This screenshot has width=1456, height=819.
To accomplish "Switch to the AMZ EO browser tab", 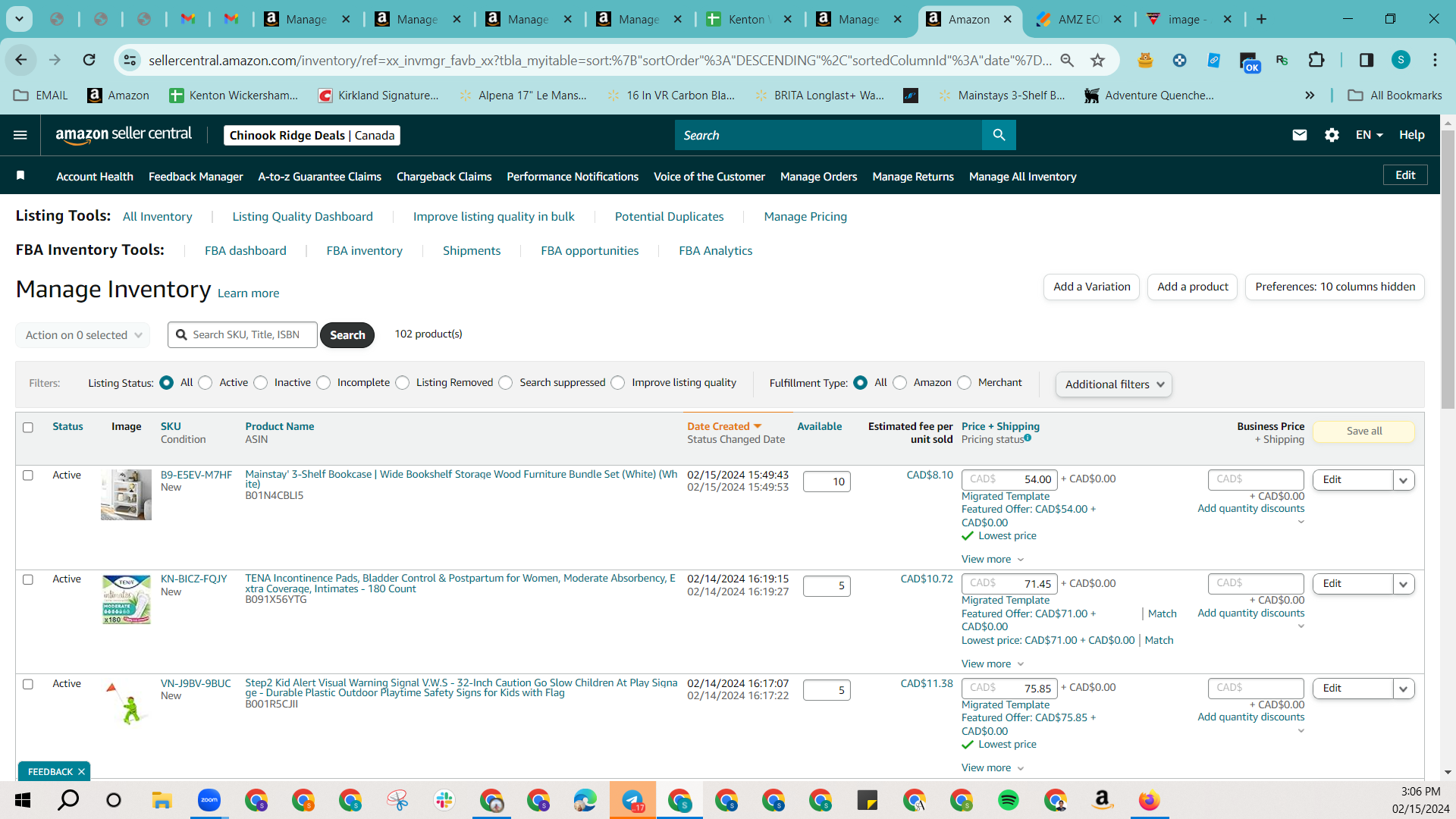I will pyautogui.click(x=1078, y=19).
